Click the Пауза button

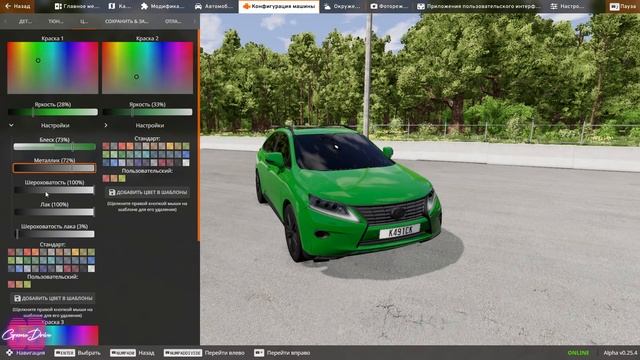[x=622, y=6]
